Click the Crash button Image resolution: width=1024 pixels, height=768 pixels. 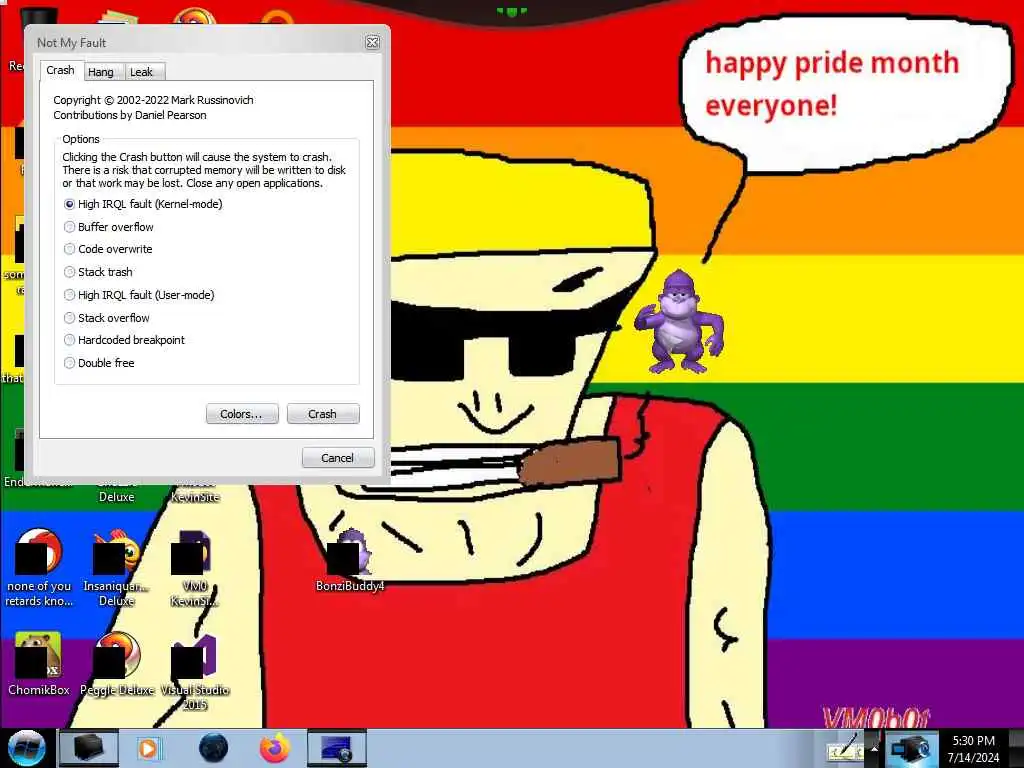click(323, 414)
